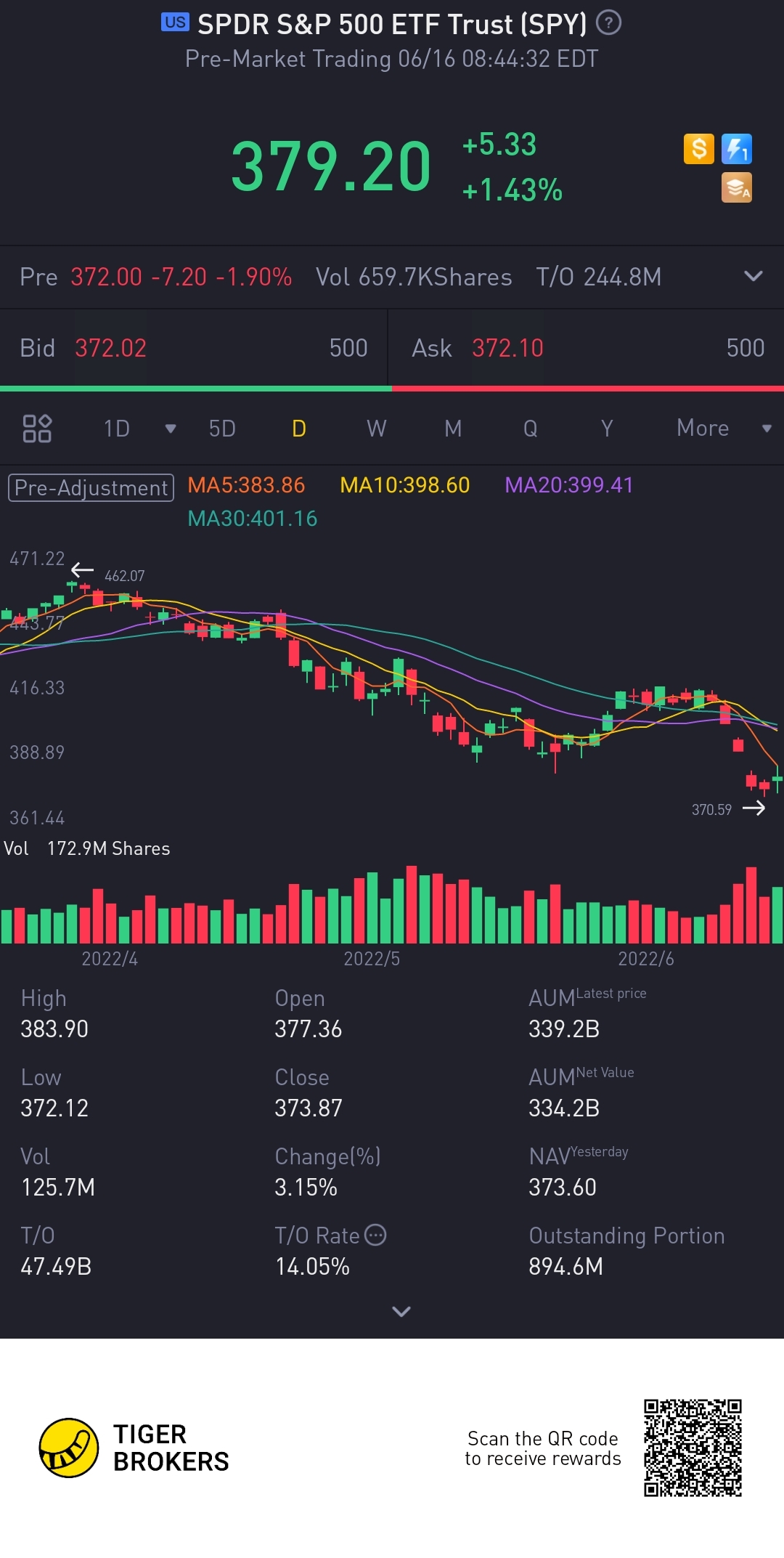
Task: Tap the MA5:383.86 indicator label
Action: 246,485
